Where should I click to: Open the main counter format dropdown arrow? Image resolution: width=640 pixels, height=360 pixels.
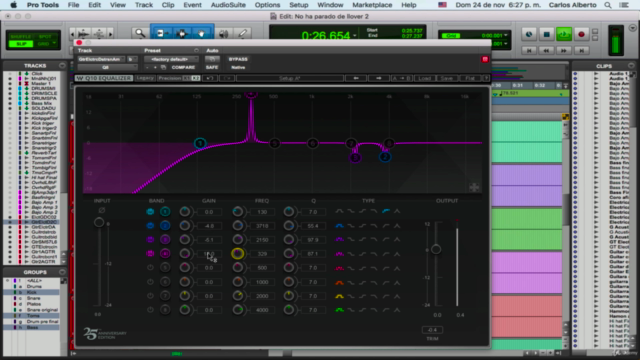355,36
